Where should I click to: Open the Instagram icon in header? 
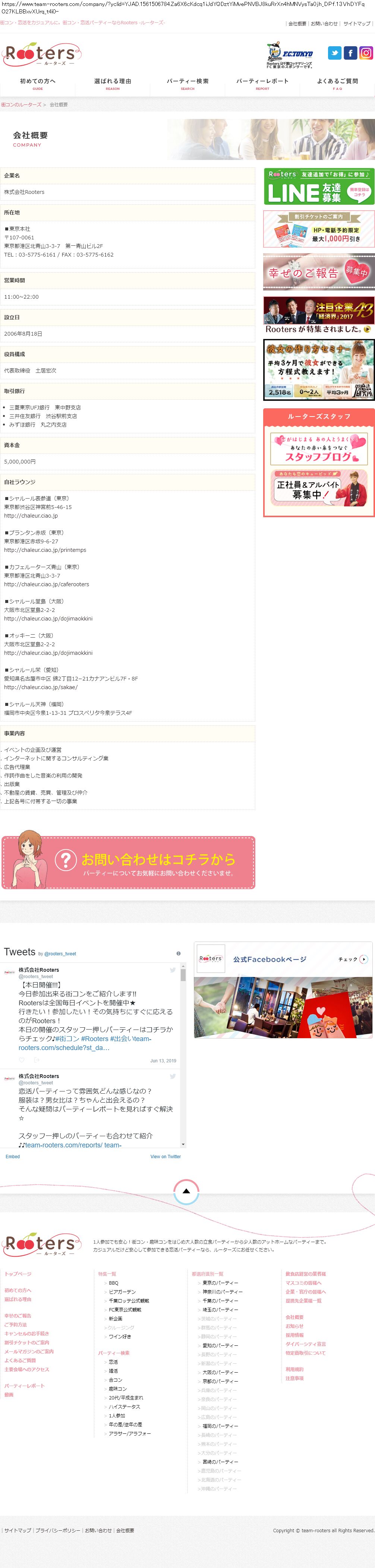pyautogui.click(x=366, y=53)
